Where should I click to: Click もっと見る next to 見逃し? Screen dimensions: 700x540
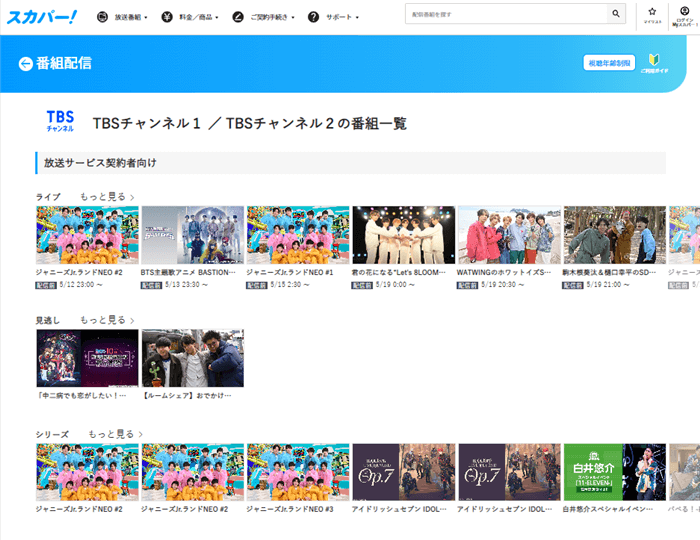tap(107, 320)
